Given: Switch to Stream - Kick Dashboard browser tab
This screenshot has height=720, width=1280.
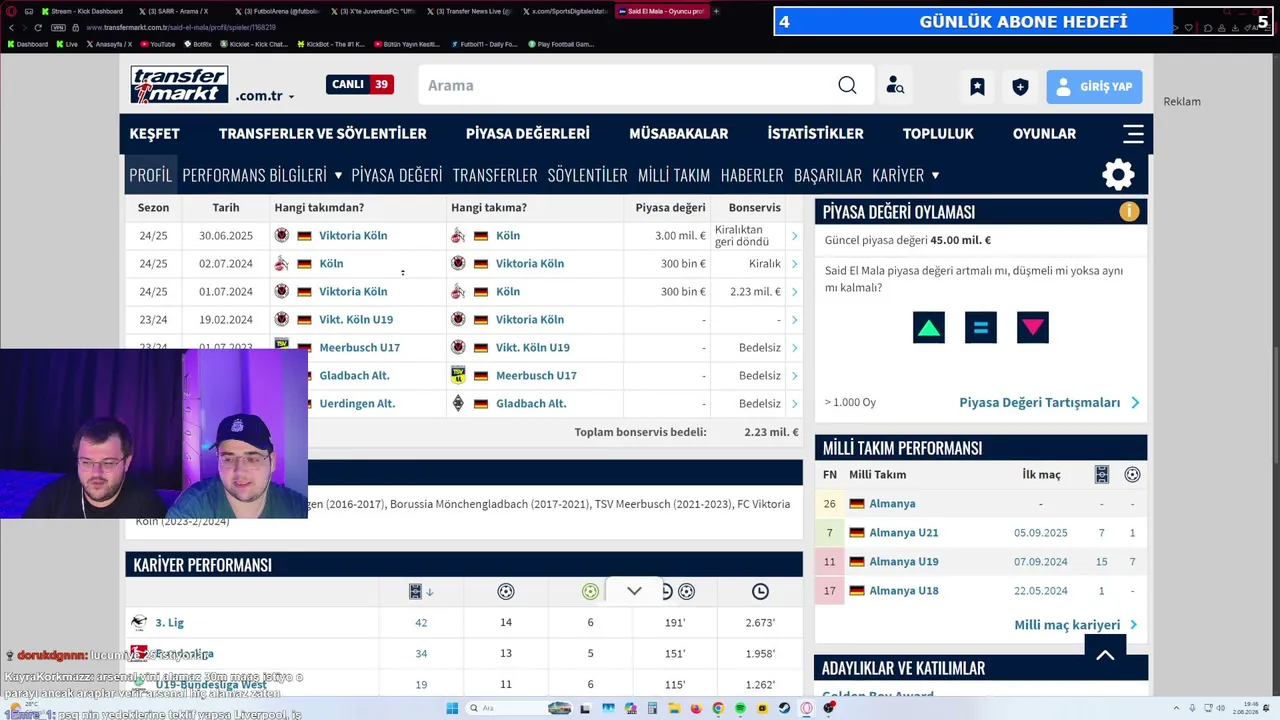Looking at the screenshot, I should 82,11.
